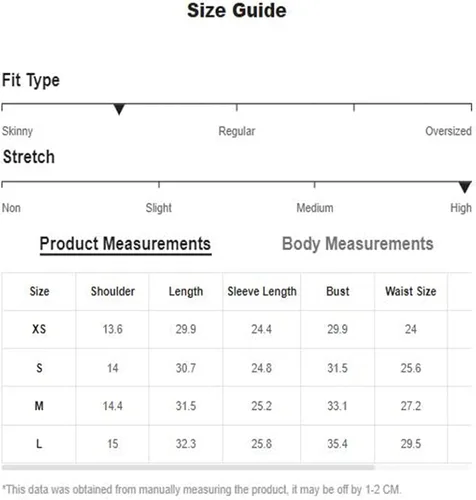Click the Medium label on Stretch scale
Viewport: 476px width, 500px height.
coord(315,208)
